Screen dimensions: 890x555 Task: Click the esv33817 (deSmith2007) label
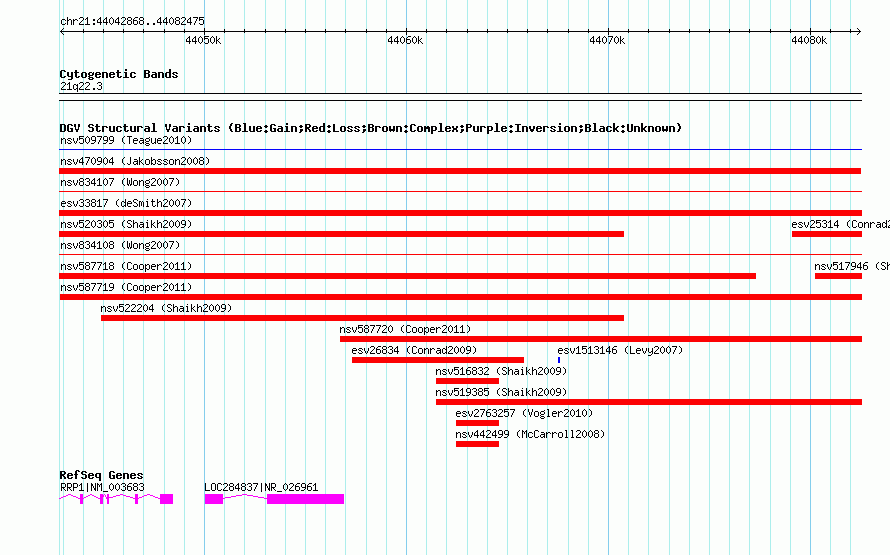point(126,203)
